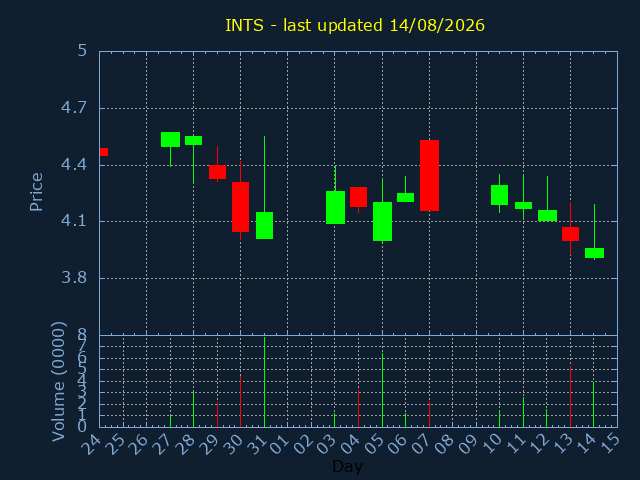Click the red volume bar on day 13
The height and width of the screenshot is (480, 640).
click(570, 397)
